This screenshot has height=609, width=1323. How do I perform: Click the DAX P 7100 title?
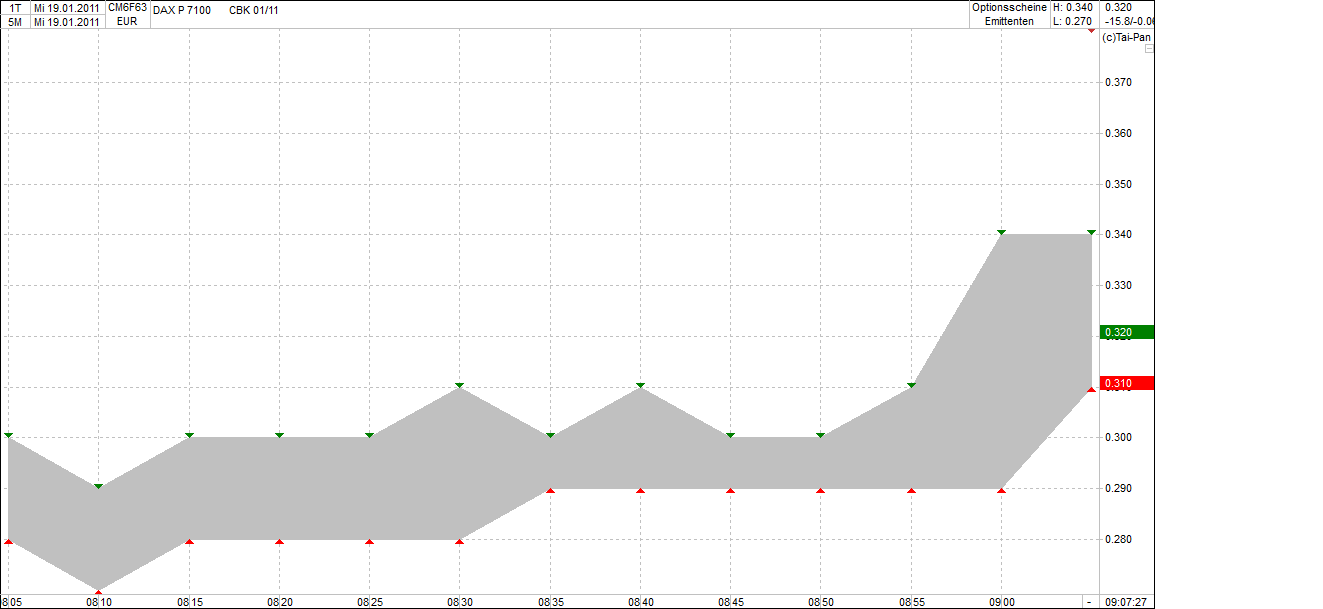180,10
